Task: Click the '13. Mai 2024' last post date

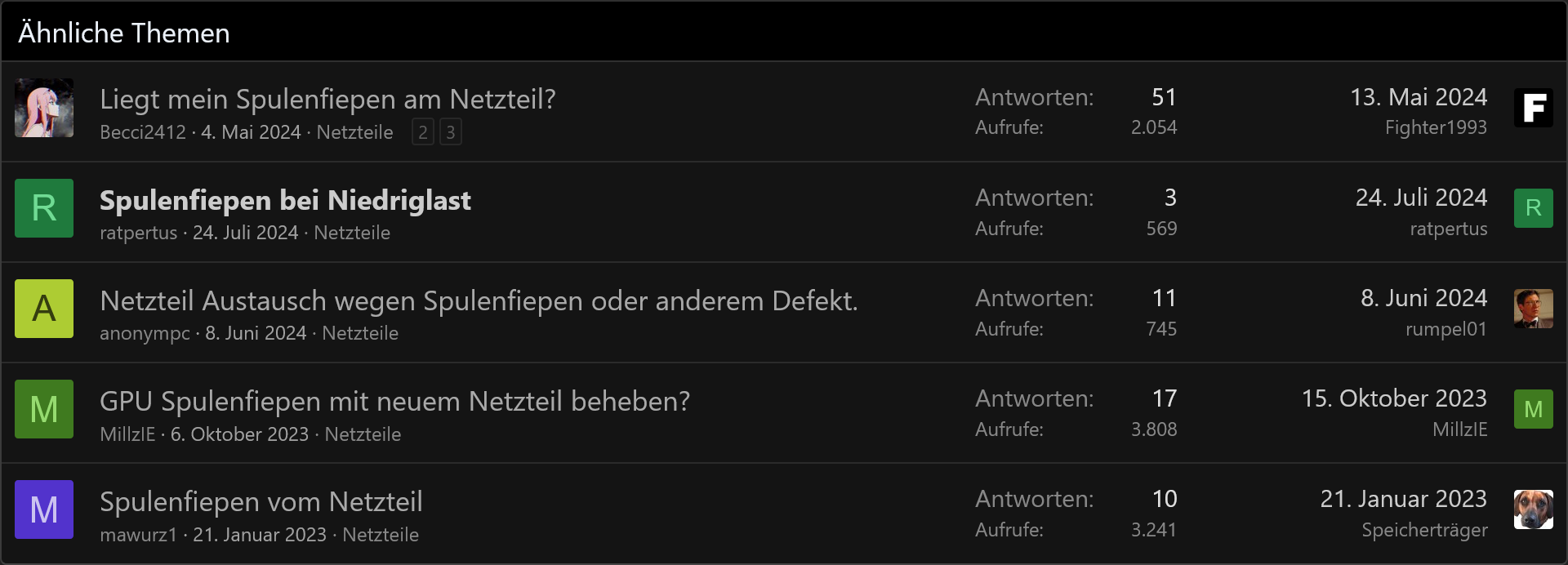Action: (x=1419, y=97)
